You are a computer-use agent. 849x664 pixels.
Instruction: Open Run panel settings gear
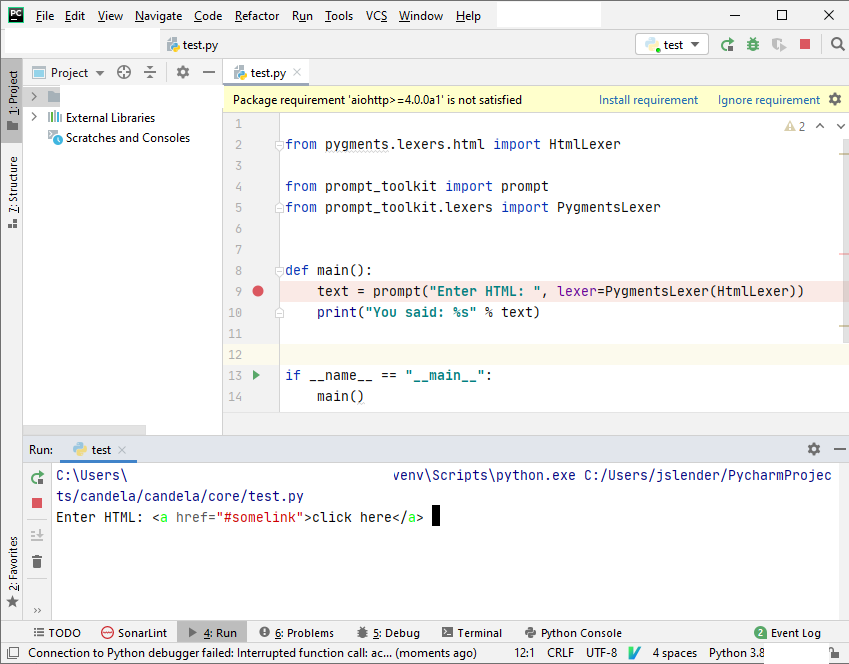(x=814, y=449)
